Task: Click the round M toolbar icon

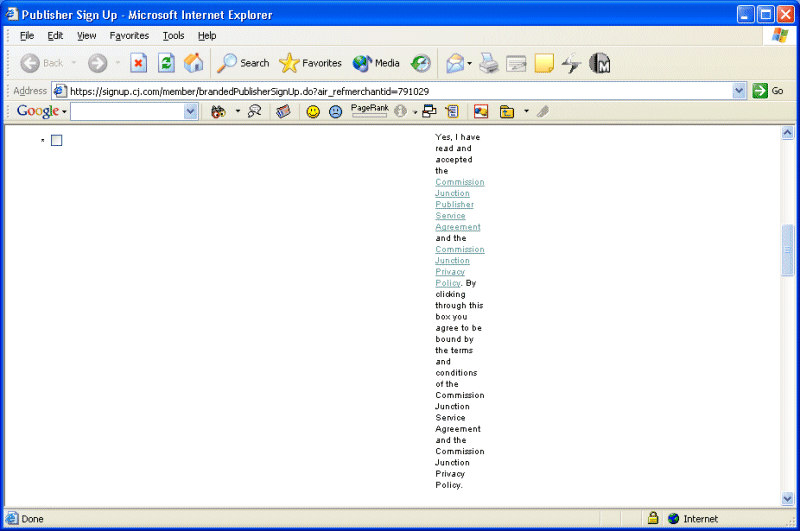Action: point(599,63)
